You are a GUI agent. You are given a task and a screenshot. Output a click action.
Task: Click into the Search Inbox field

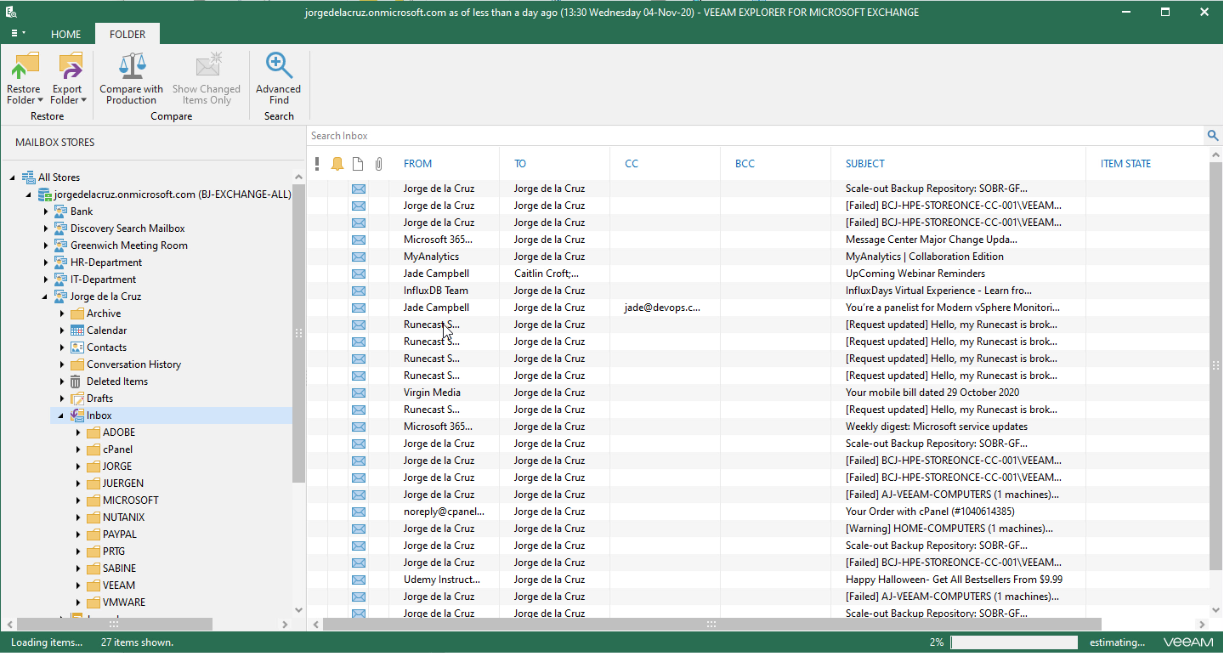pos(755,136)
